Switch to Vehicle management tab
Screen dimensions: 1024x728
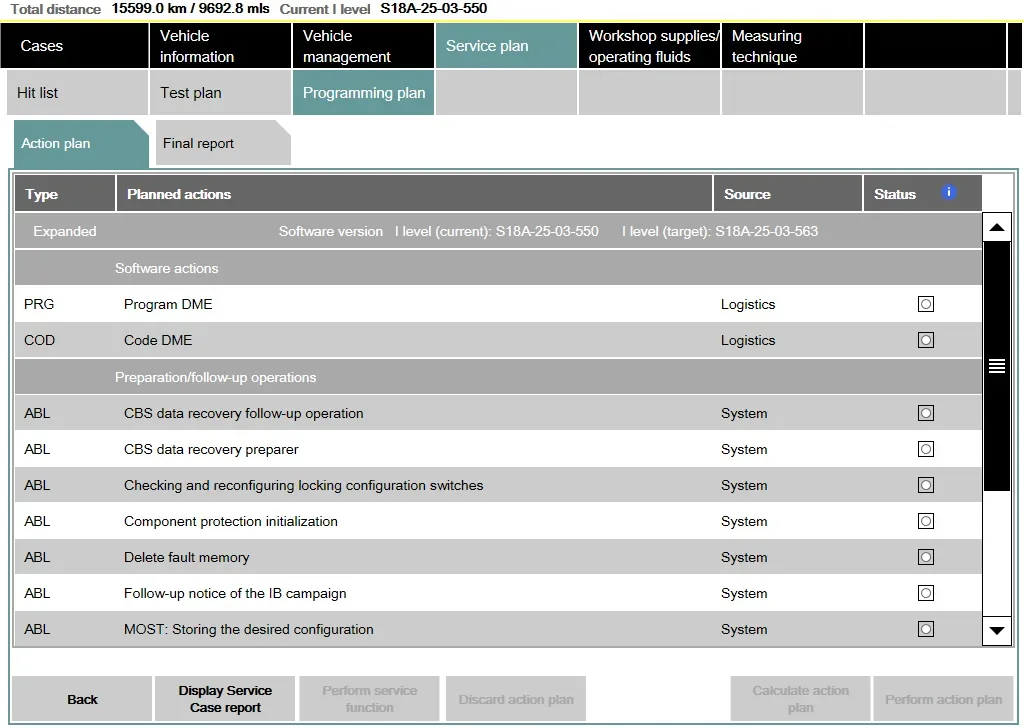[x=363, y=46]
